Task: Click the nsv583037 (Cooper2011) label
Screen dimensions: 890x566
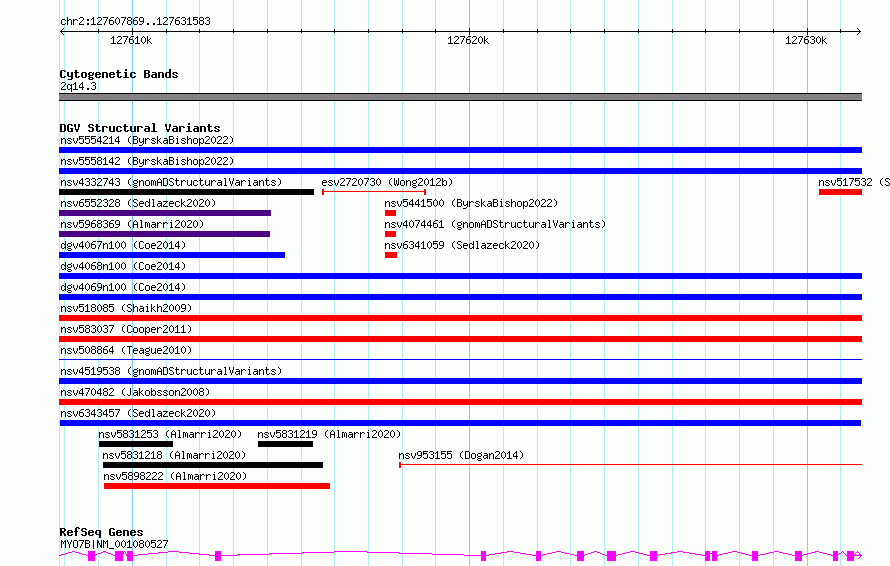Action: (126, 329)
